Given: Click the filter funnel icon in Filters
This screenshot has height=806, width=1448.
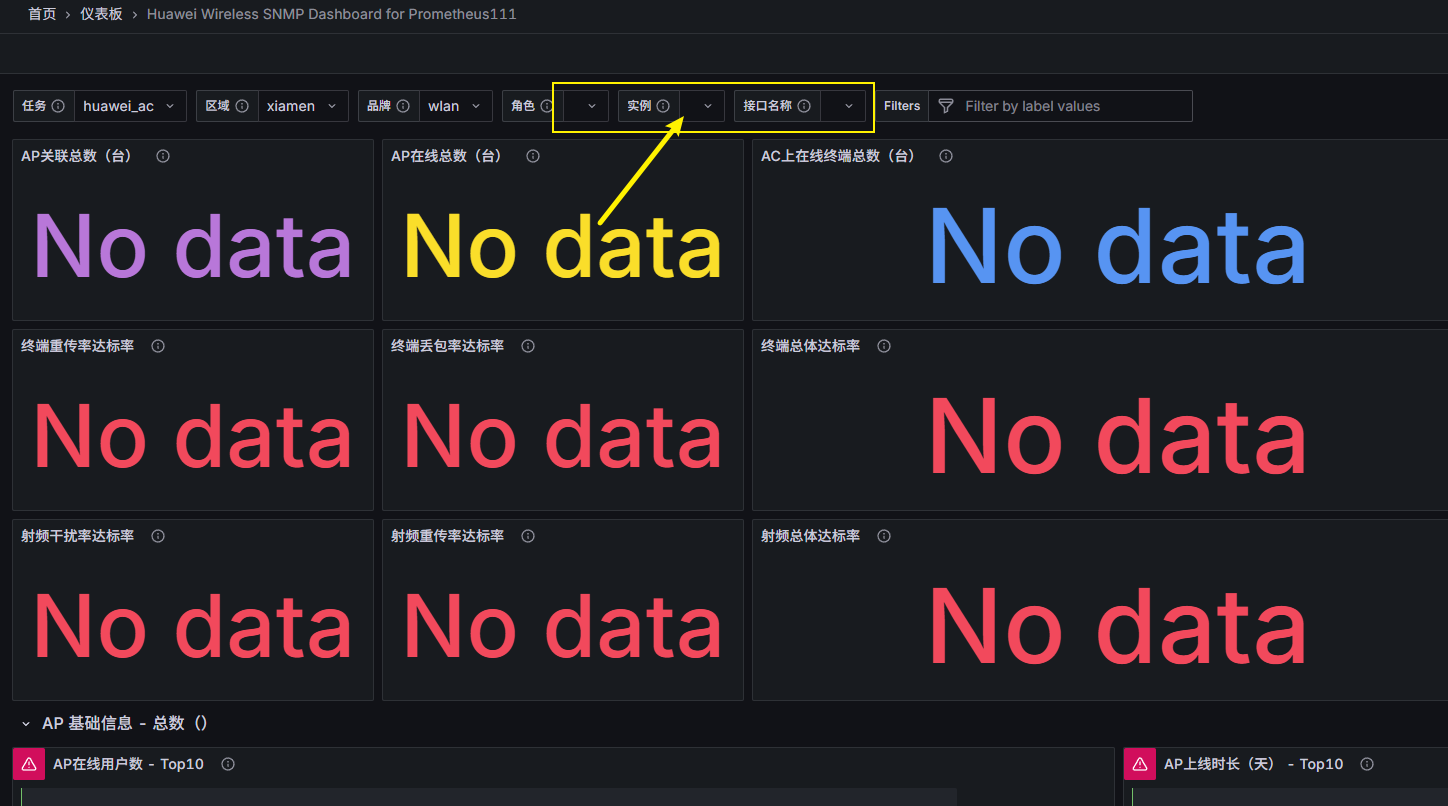Looking at the screenshot, I should 946,106.
